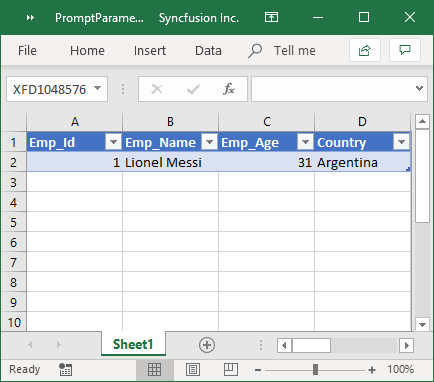Select row 5 header
Viewport: 434px width, 382px height.
tap(13, 222)
